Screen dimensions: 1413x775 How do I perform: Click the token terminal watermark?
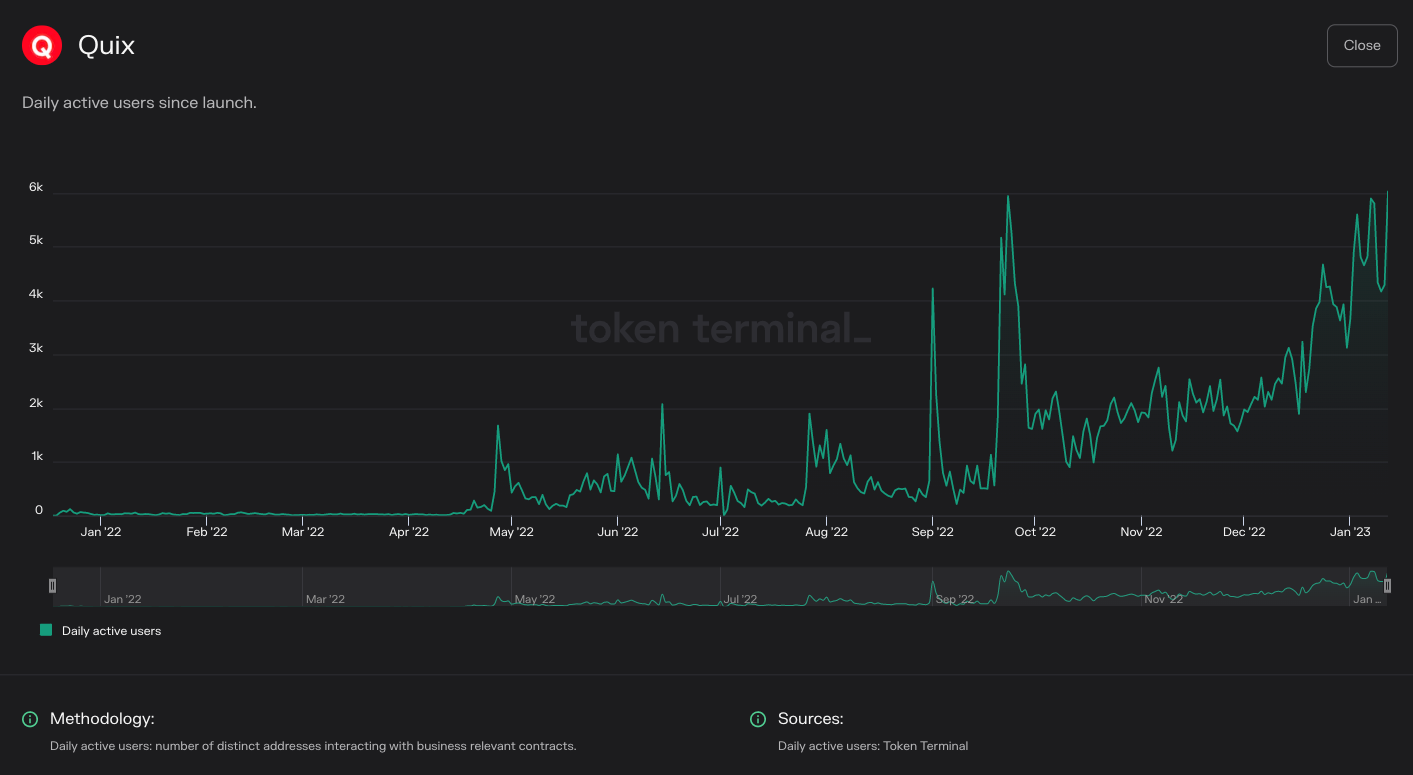[x=719, y=329]
